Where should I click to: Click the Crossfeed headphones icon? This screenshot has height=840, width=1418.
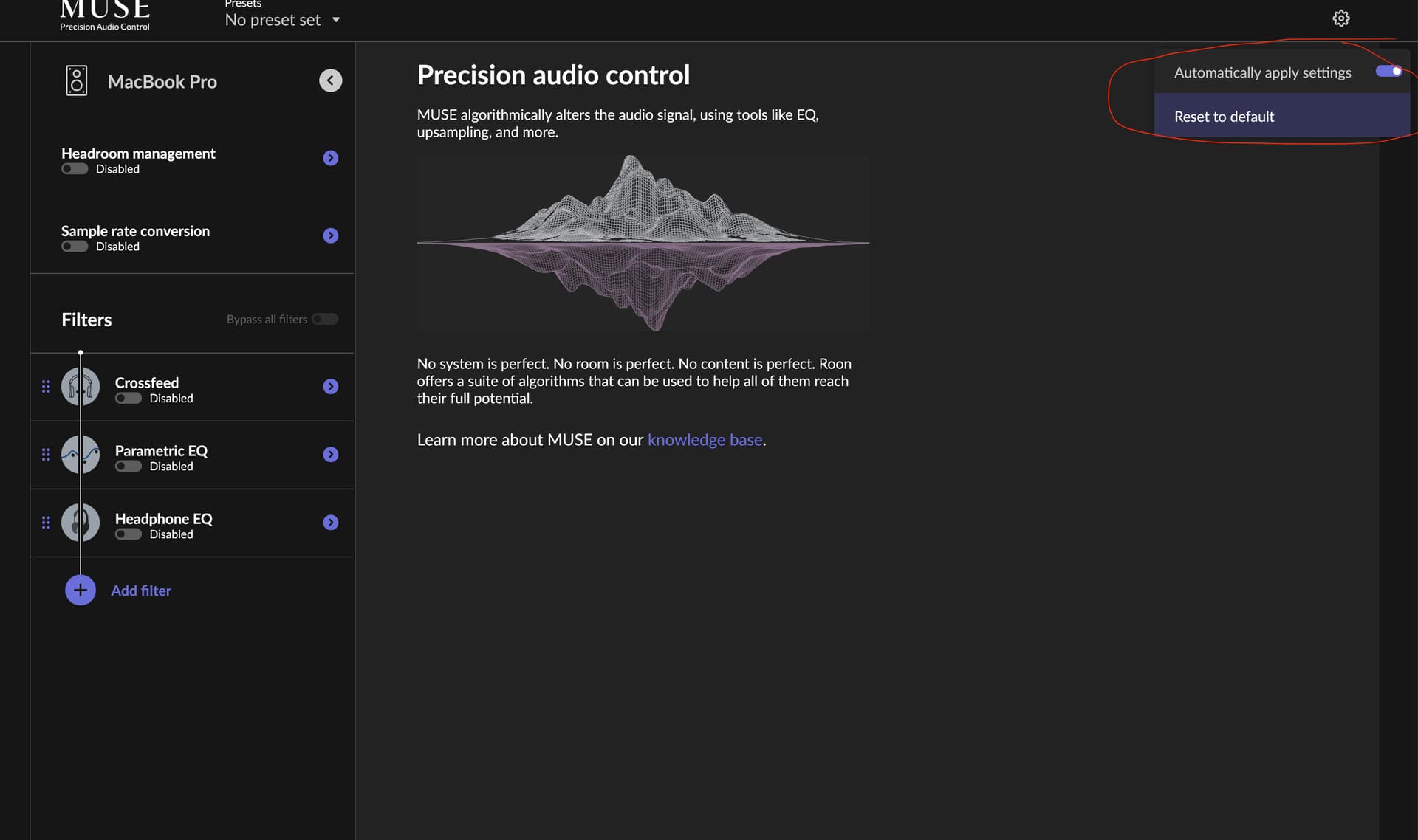(x=81, y=386)
